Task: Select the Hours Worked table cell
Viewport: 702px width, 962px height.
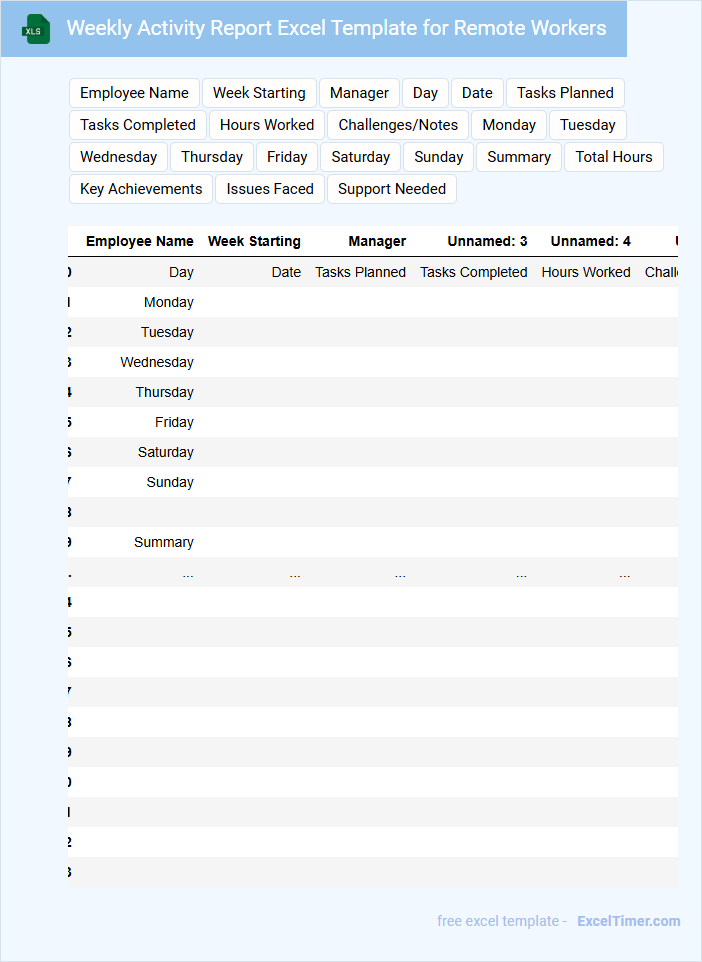Action: pos(586,272)
